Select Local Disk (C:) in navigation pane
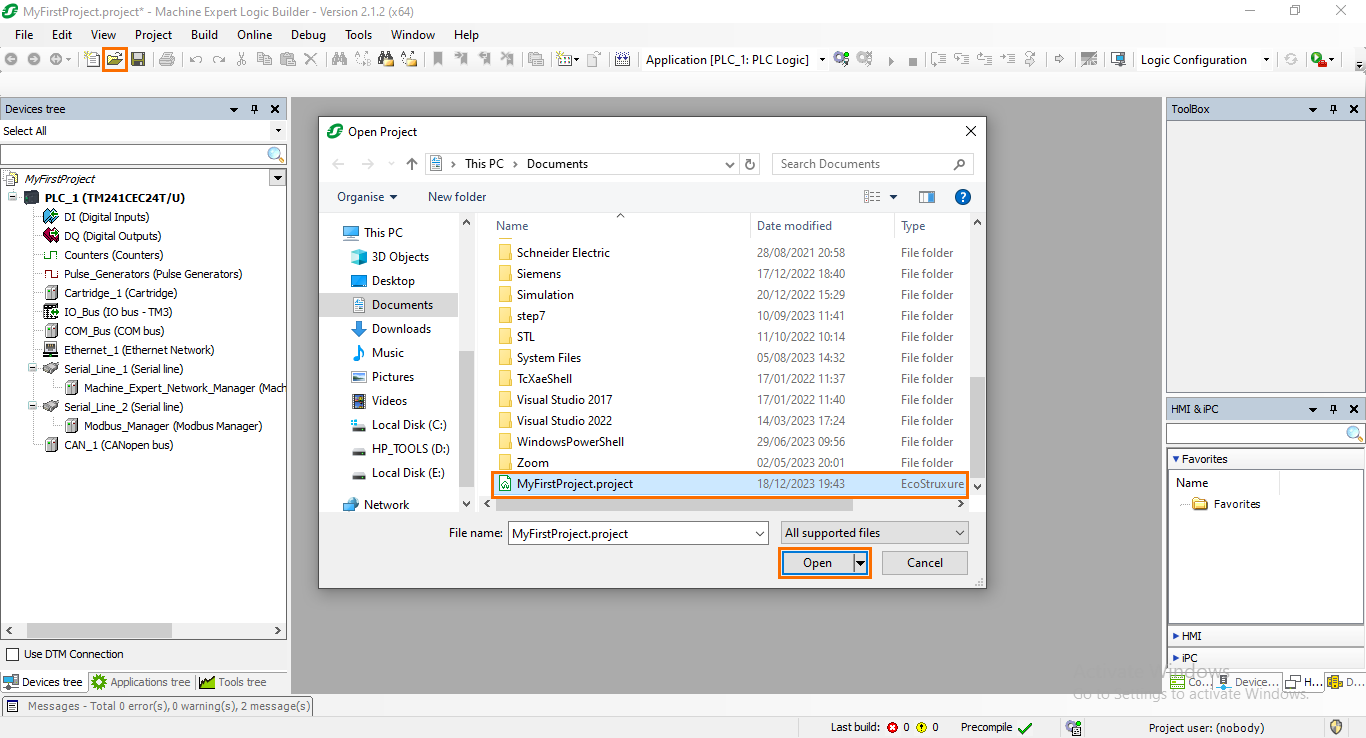The width and height of the screenshot is (1366, 738). click(408, 425)
